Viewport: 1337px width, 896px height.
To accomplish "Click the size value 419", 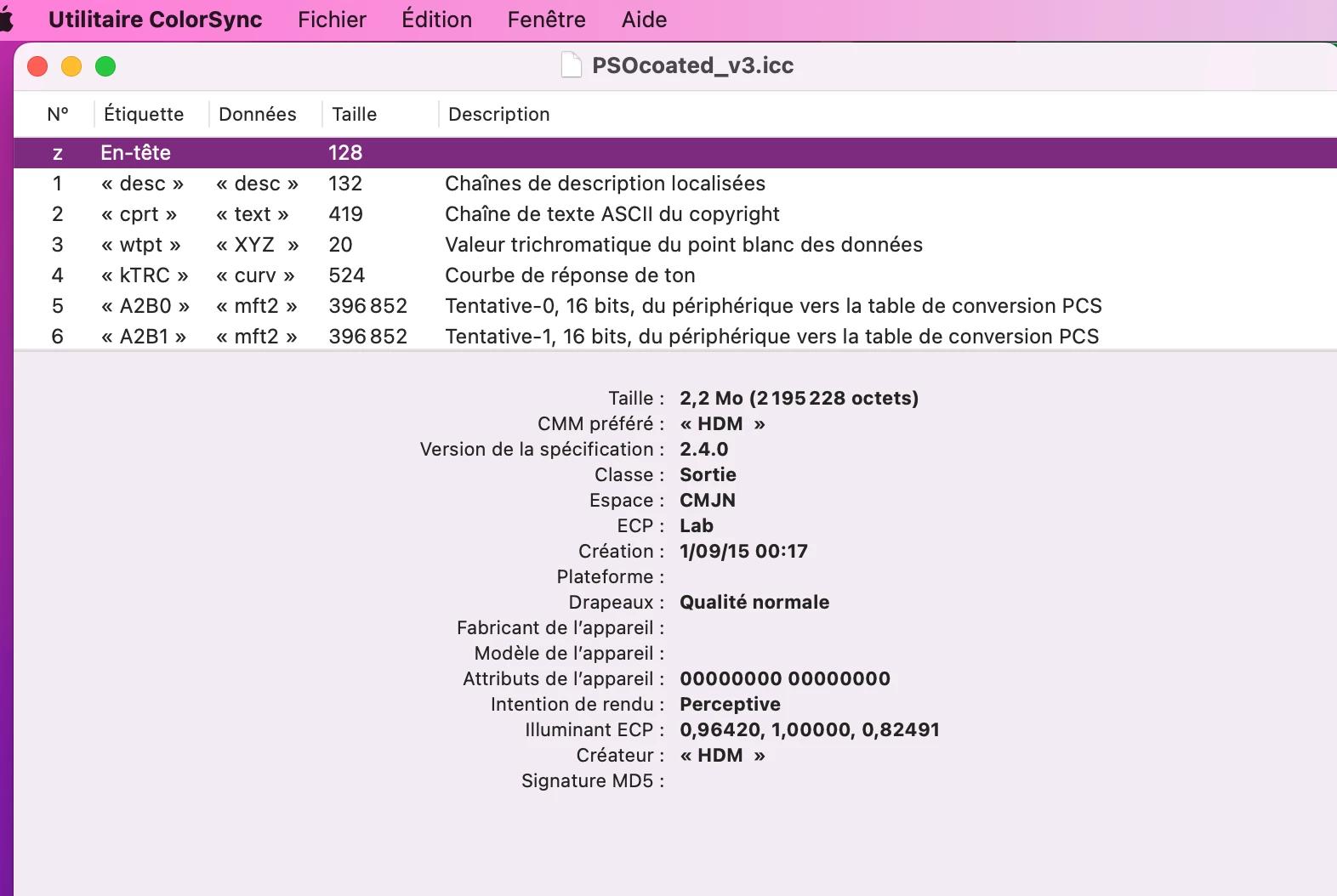I will [346, 214].
